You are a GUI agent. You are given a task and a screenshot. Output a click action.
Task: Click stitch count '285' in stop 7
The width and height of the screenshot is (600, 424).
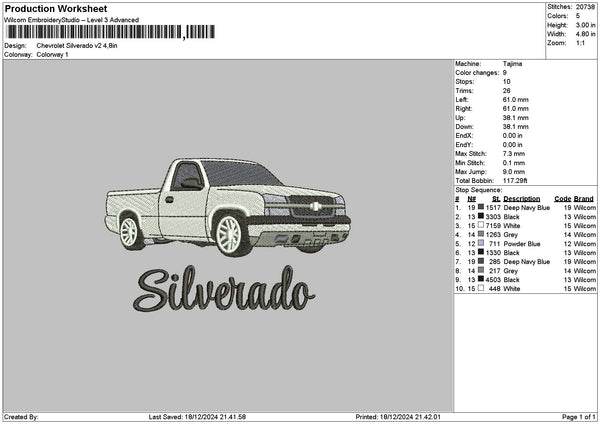point(495,262)
